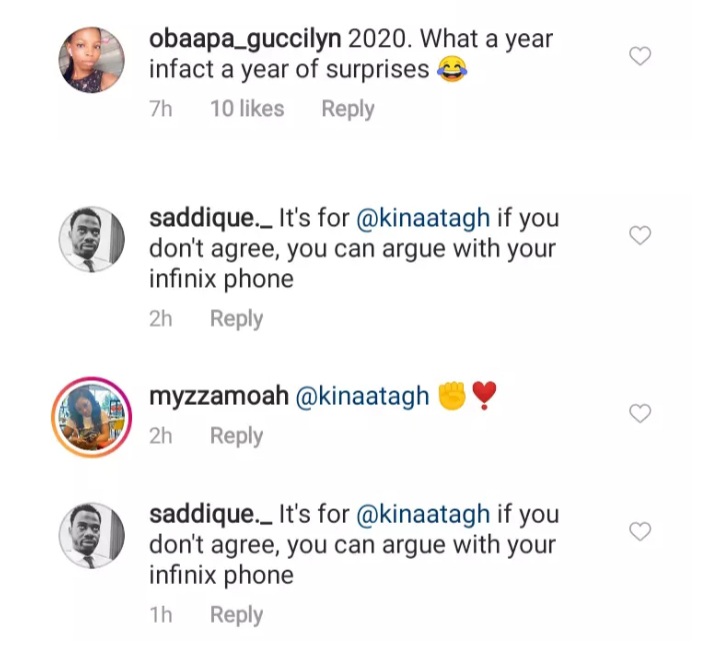
Task: Tap saddique._'s avatar on the 1h comment
Action: [x=94, y=535]
